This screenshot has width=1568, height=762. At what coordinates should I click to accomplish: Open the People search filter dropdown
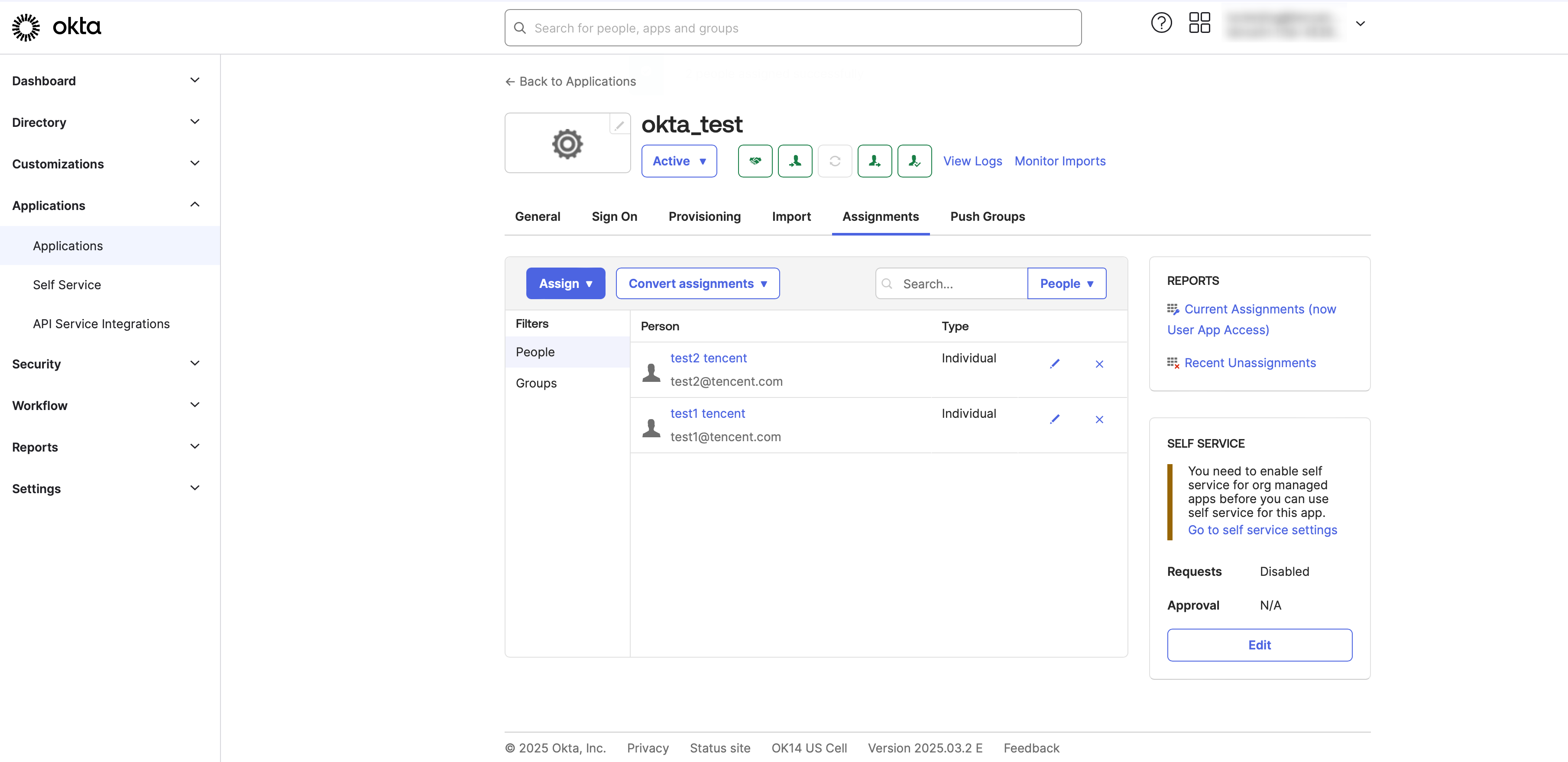(1066, 284)
